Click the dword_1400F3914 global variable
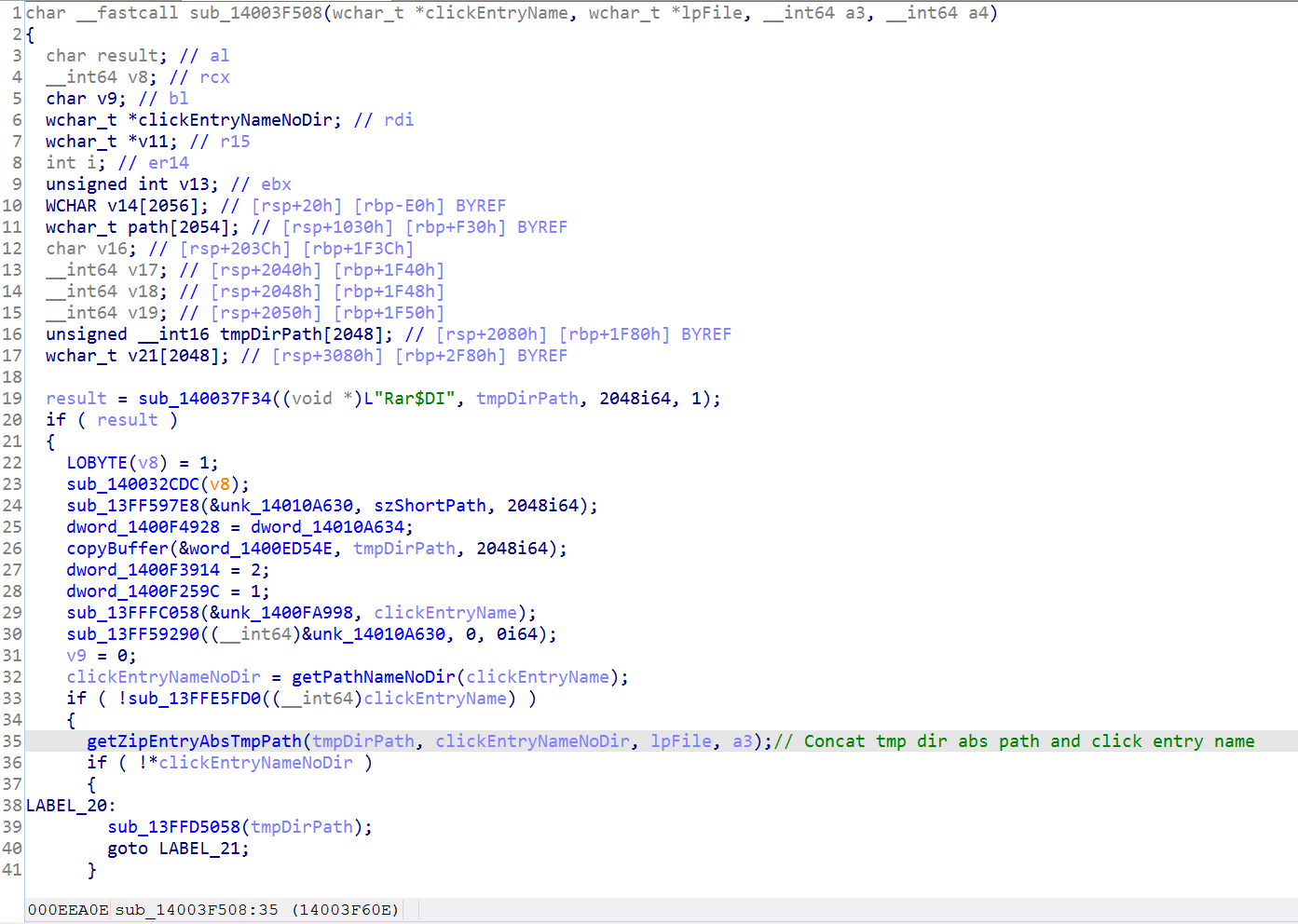This screenshot has height=924, width=1298. click(x=143, y=570)
